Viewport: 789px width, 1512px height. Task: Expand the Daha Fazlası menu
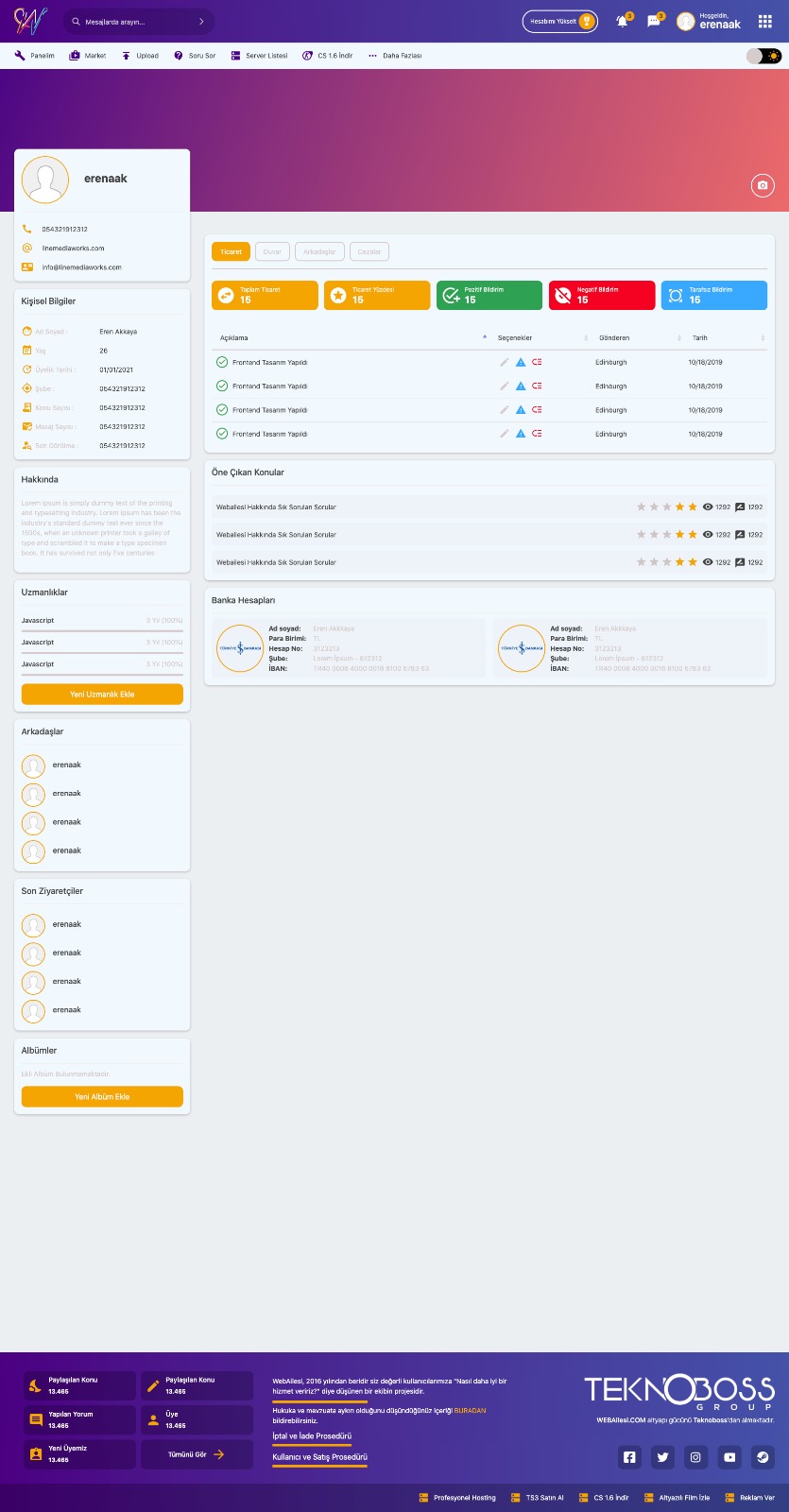click(395, 56)
